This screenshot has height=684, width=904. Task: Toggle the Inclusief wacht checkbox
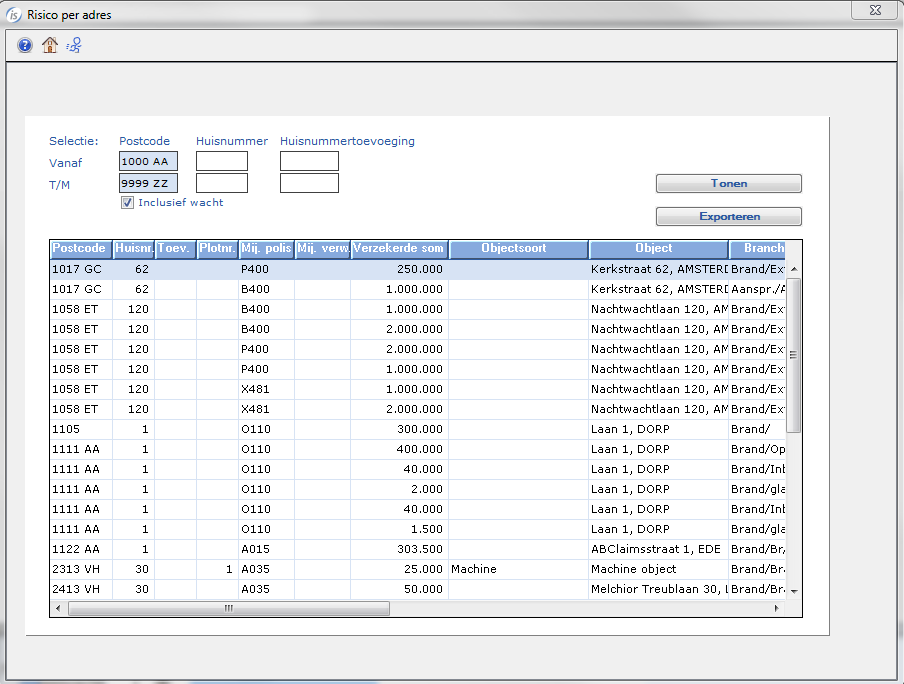[127, 202]
